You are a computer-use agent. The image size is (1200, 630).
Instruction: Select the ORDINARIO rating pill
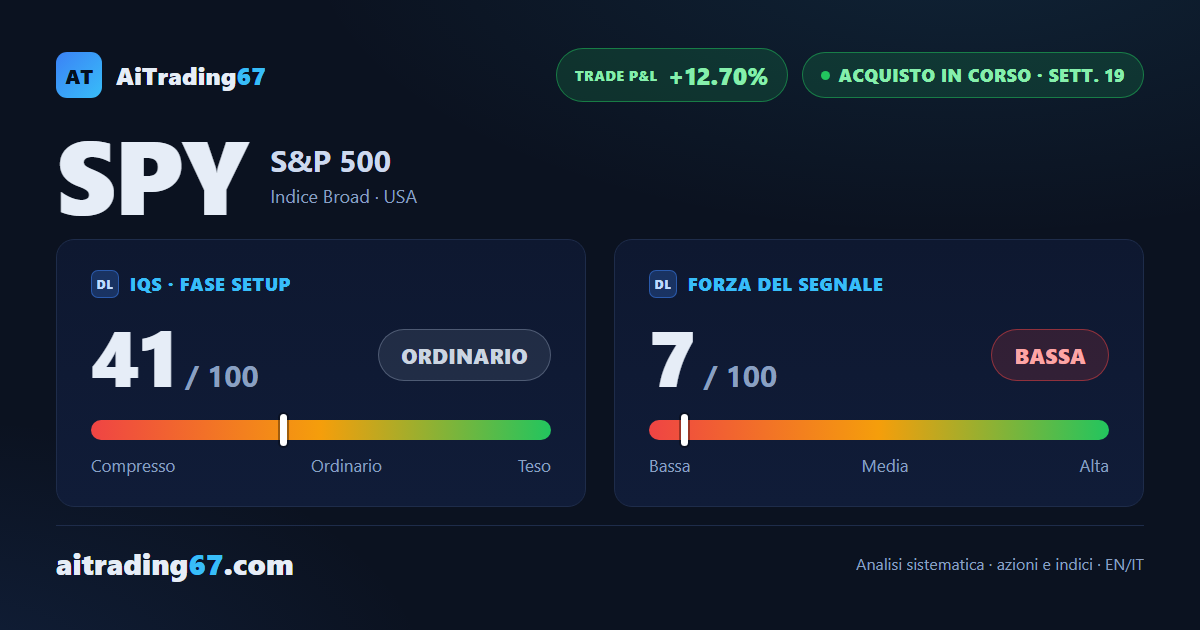click(464, 355)
